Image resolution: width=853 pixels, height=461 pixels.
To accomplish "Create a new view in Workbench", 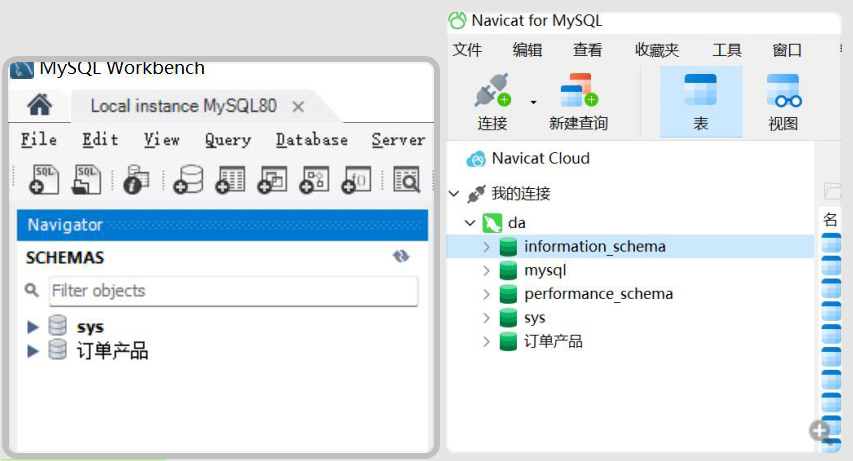I will (x=272, y=179).
